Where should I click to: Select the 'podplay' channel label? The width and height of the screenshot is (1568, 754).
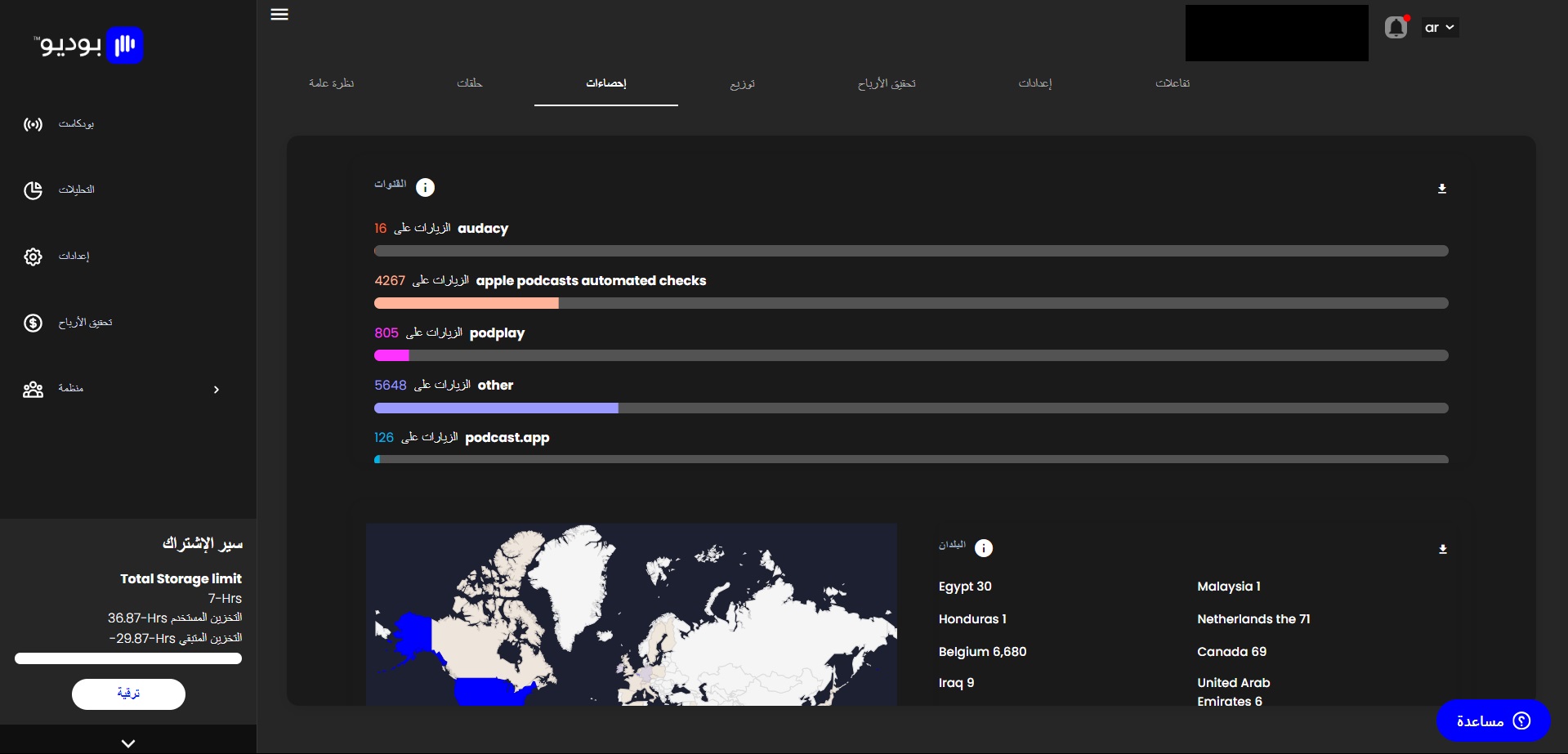coord(497,333)
